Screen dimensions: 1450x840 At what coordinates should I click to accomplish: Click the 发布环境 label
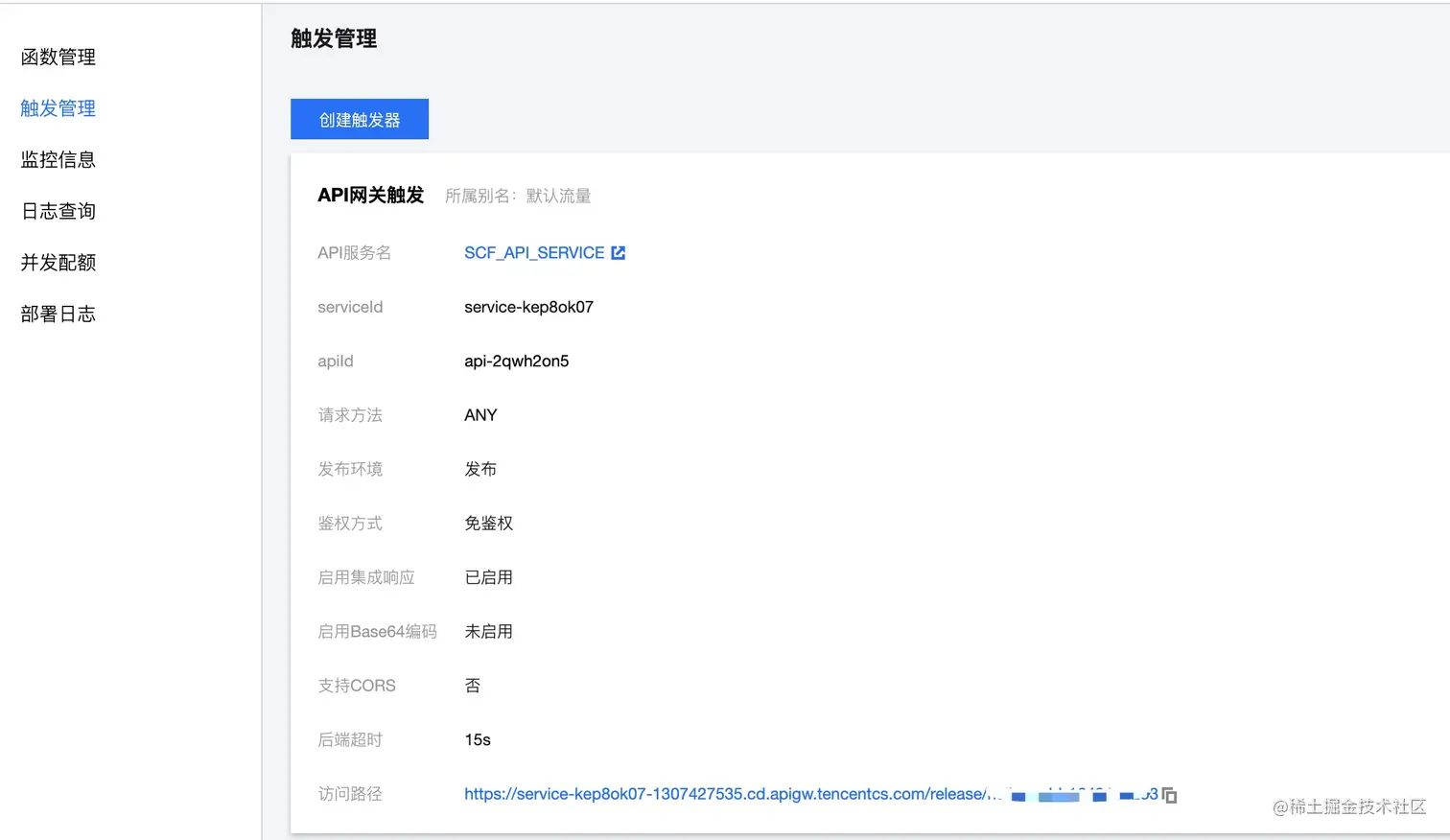pos(350,469)
